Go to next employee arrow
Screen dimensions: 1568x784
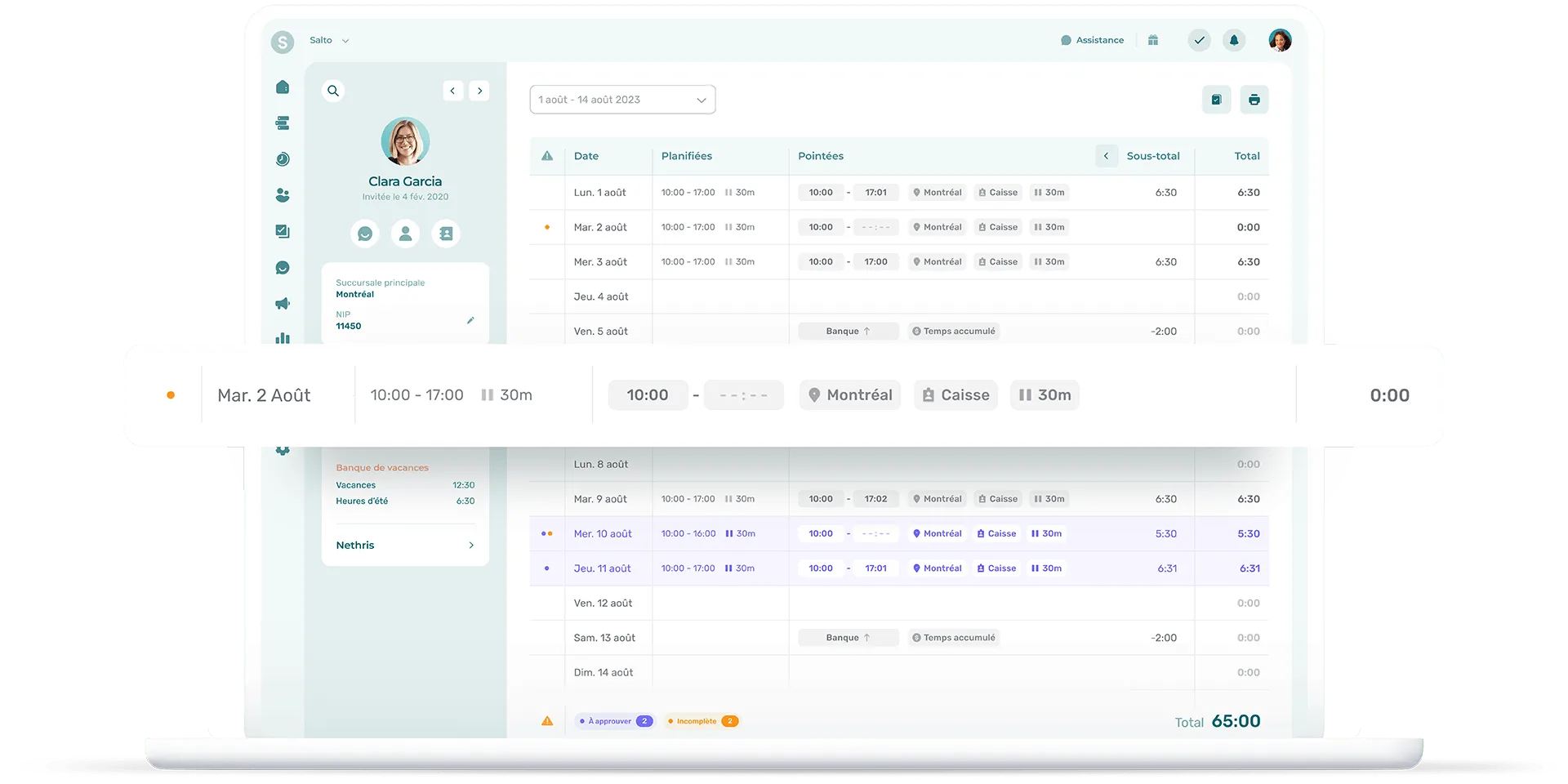click(x=479, y=91)
